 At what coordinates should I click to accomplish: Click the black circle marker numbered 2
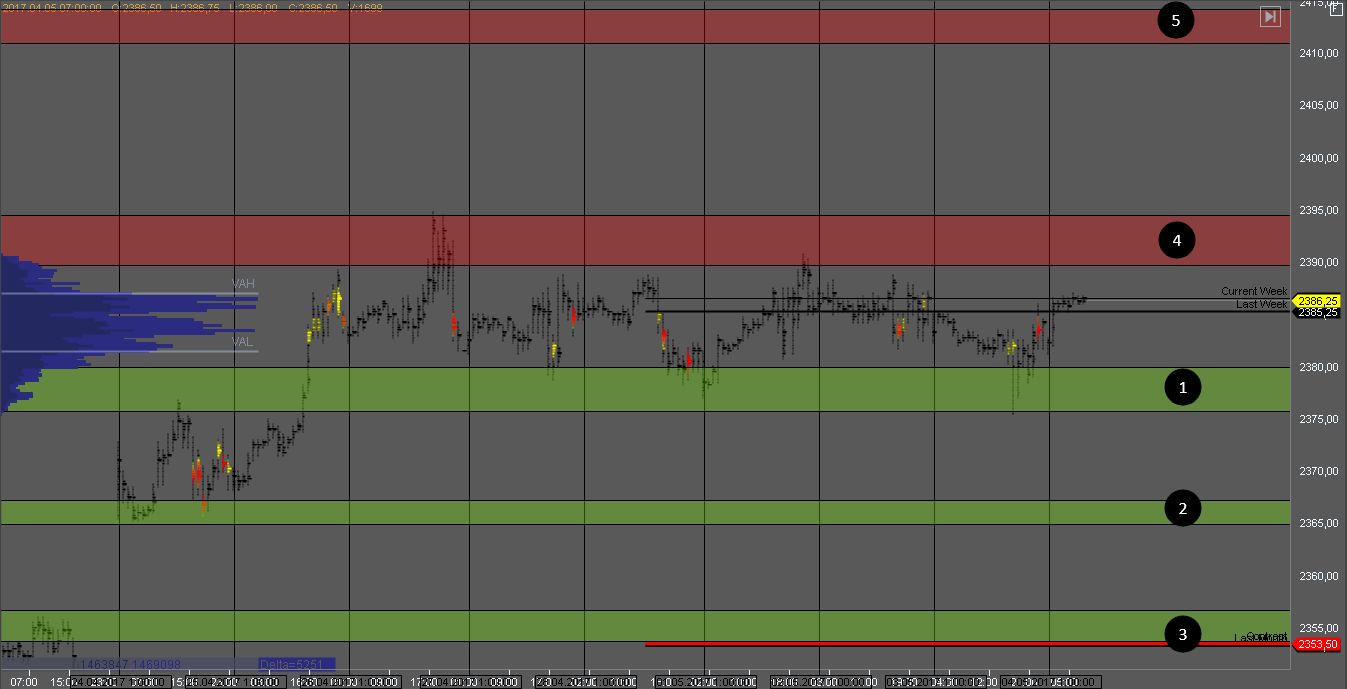coord(1183,509)
